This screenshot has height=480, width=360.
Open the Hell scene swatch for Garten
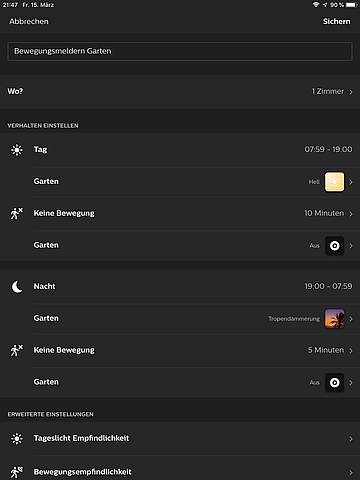click(334, 182)
